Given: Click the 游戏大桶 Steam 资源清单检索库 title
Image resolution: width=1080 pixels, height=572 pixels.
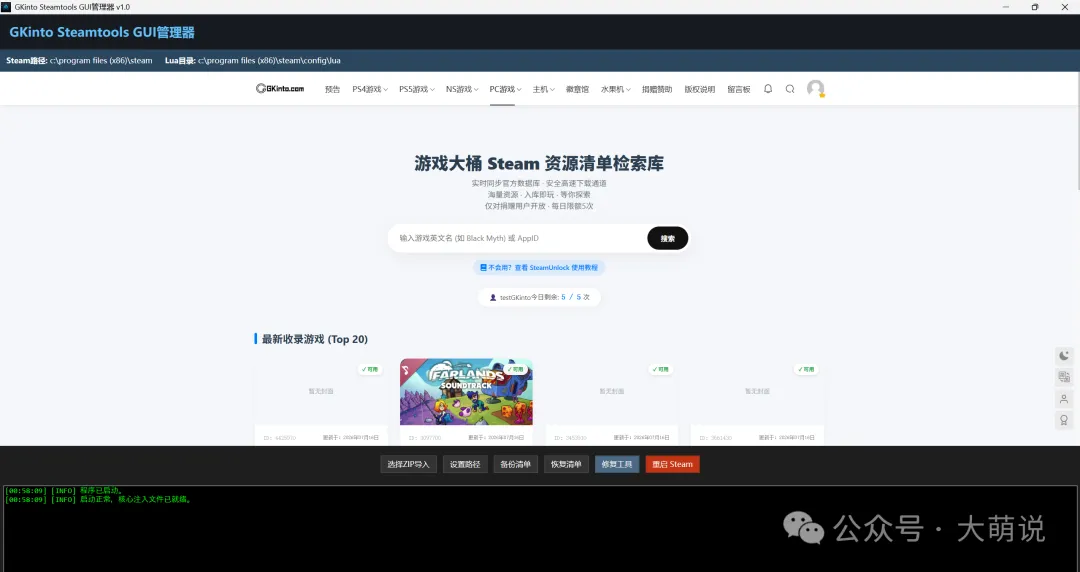Looking at the screenshot, I should [539, 163].
